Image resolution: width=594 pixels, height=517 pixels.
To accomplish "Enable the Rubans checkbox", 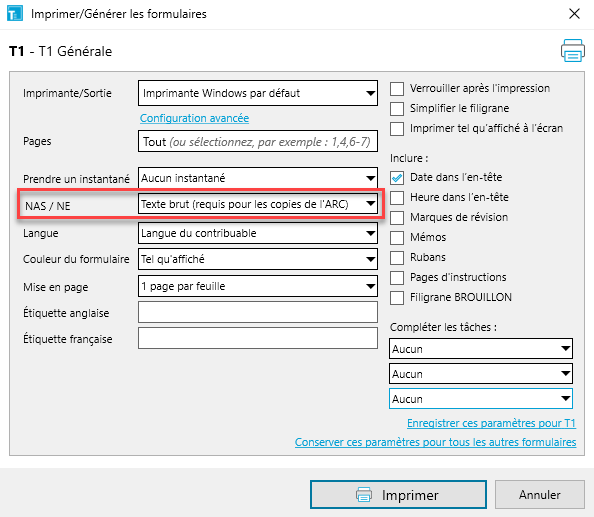I will pos(397,258).
